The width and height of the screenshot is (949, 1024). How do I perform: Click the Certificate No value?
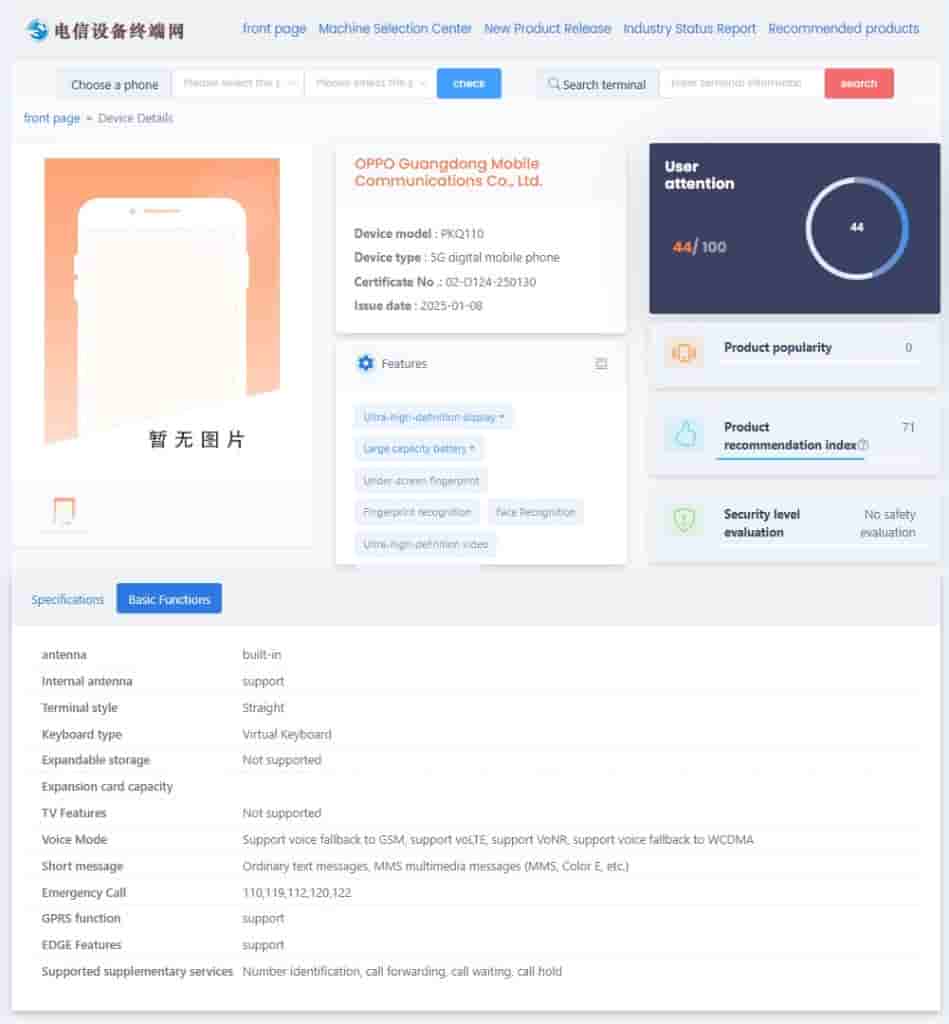point(491,282)
